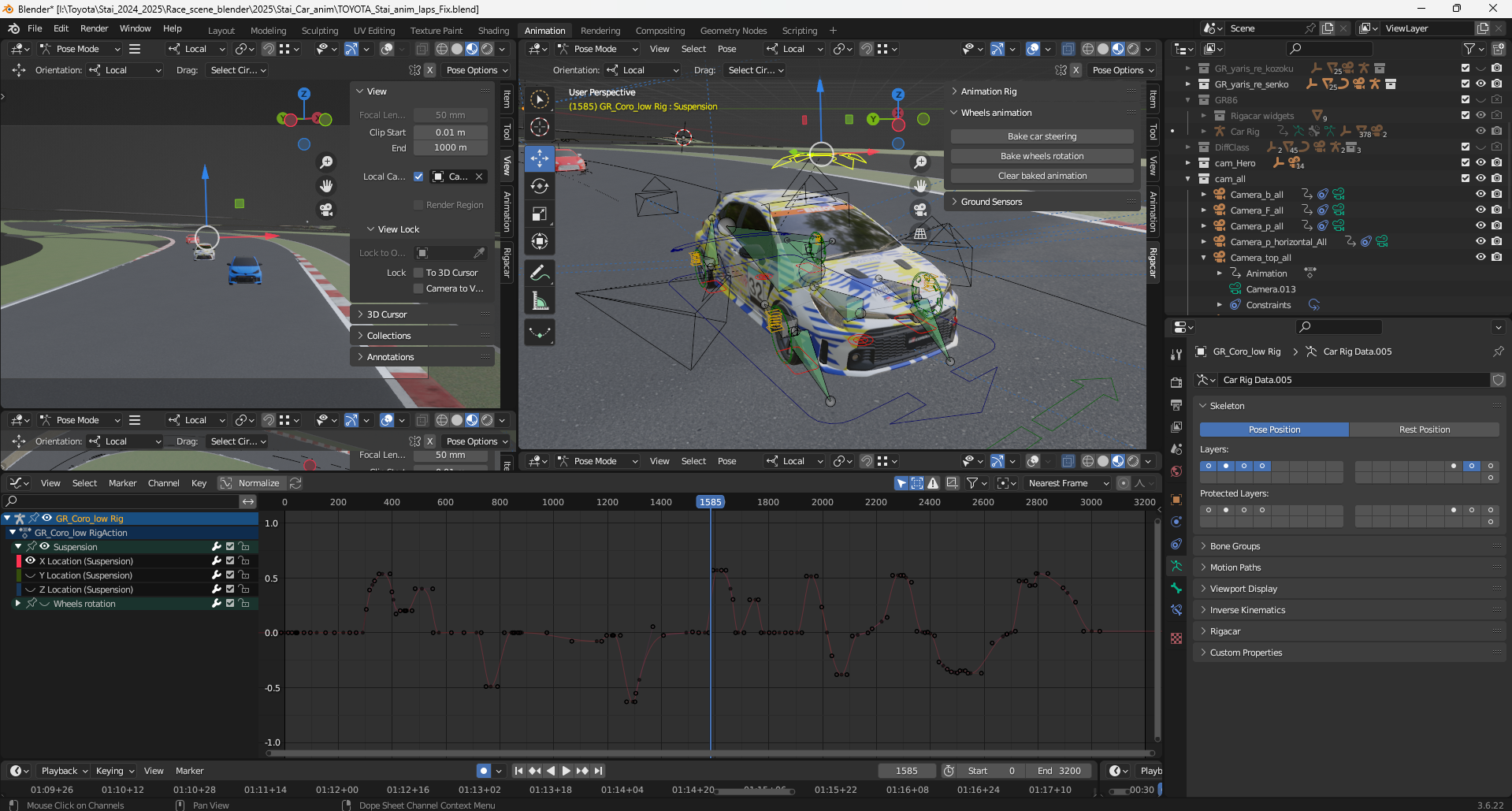This screenshot has width=1512, height=811.
Task: Open the Render properties tab
Action: pyautogui.click(x=1176, y=382)
